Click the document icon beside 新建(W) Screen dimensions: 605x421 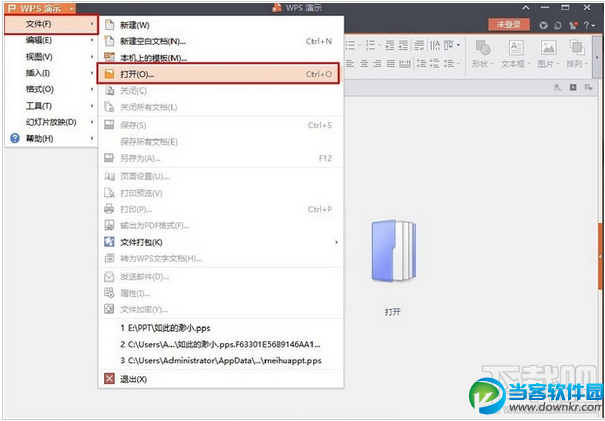tap(110, 25)
